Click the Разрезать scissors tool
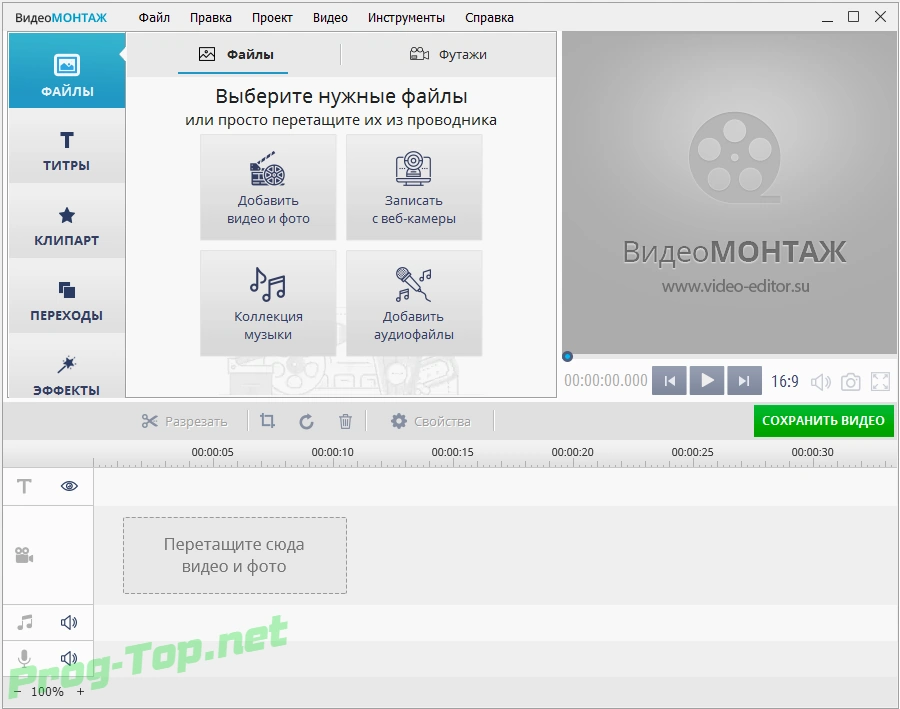This screenshot has height=709, width=900. click(184, 421)
